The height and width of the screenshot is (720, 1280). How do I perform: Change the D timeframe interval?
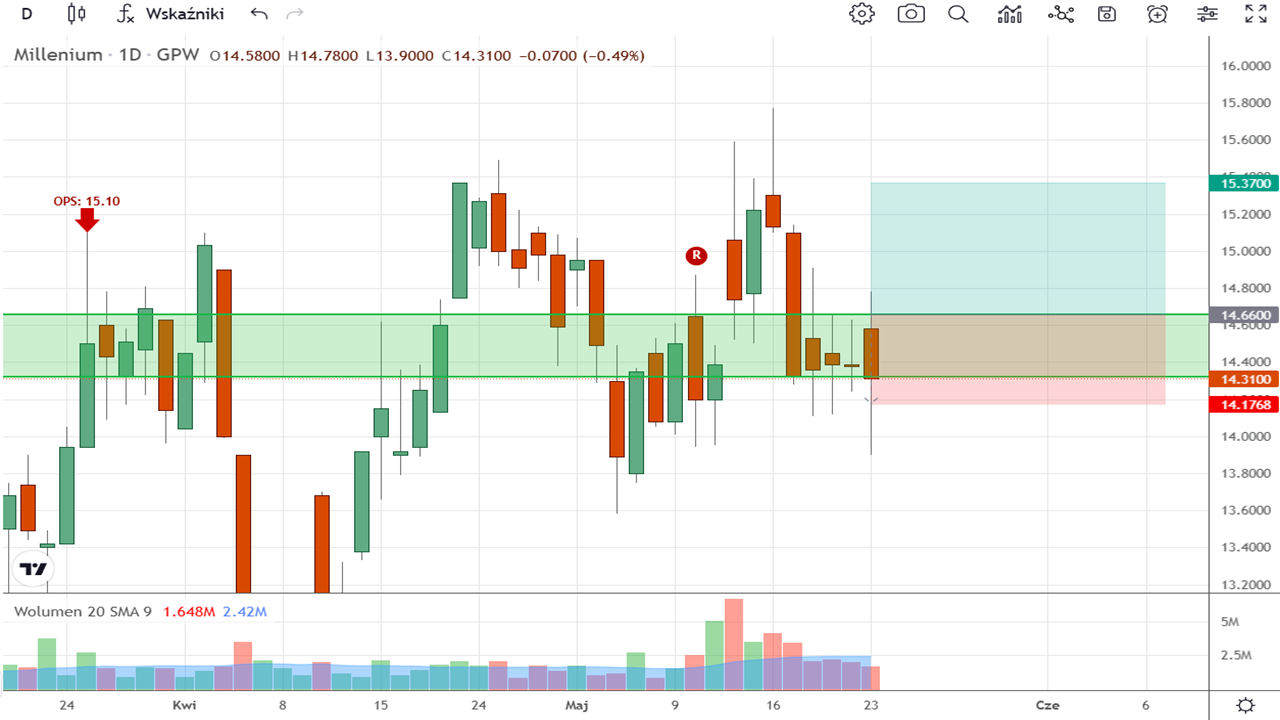coord(27,14)
